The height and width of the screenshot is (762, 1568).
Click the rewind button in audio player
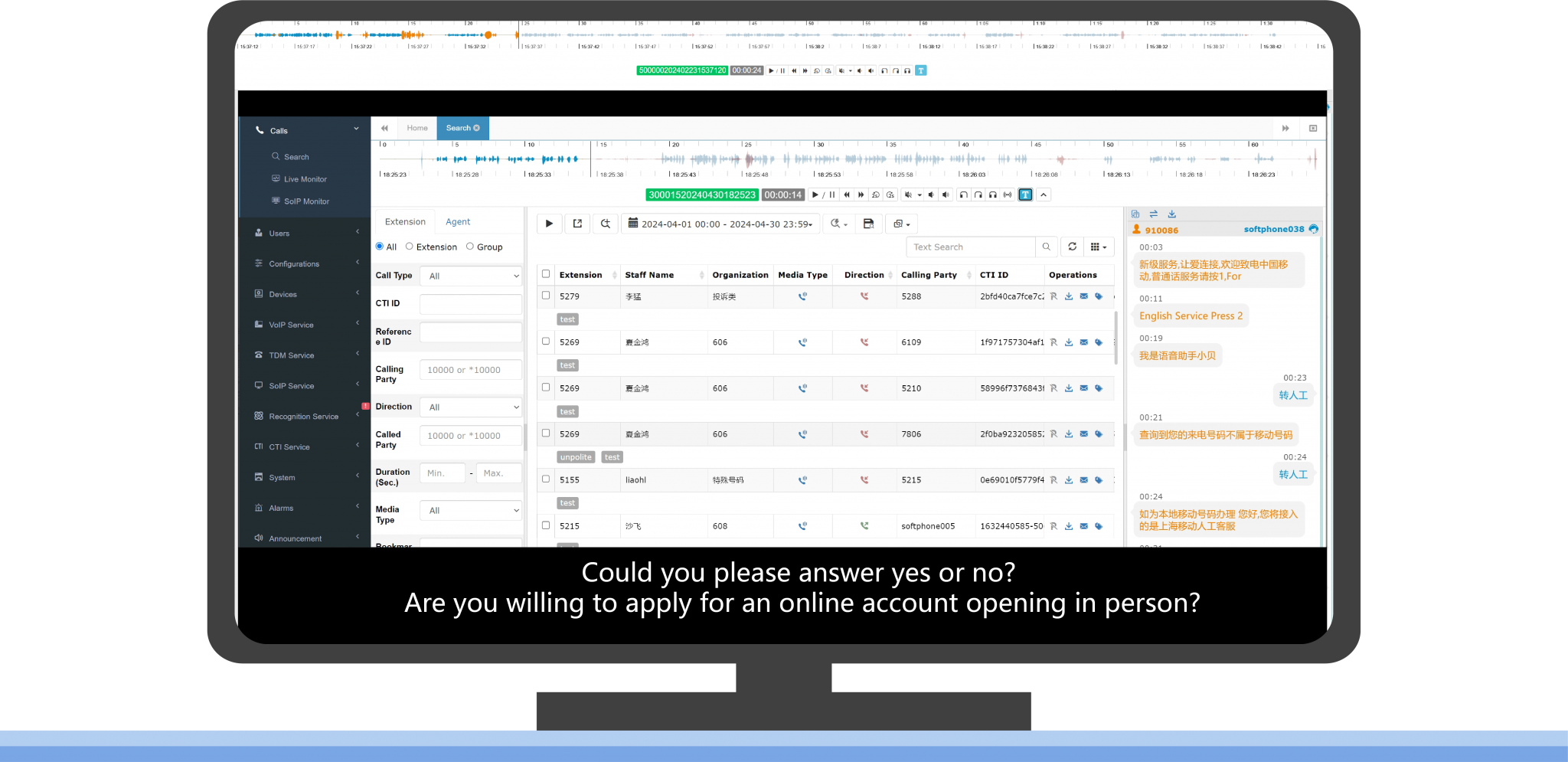point(847,195)
